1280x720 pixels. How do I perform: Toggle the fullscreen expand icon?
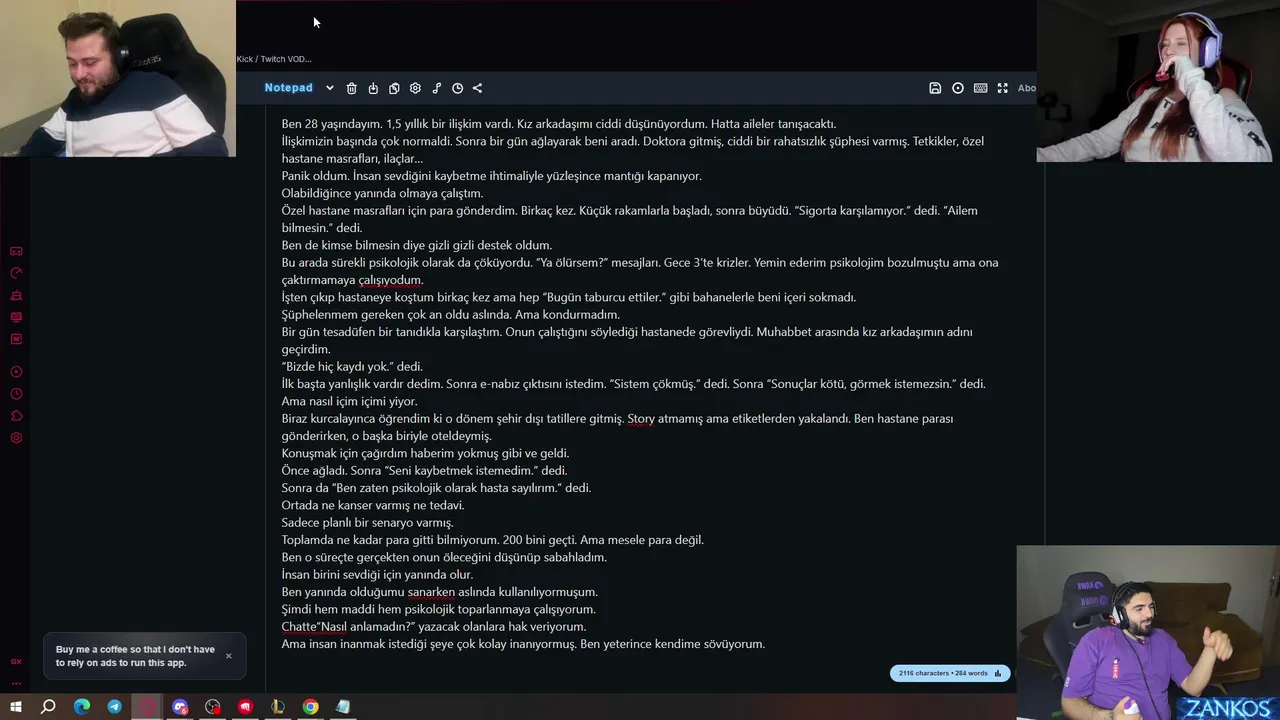pyautogui.click(x=1002, y=88)
